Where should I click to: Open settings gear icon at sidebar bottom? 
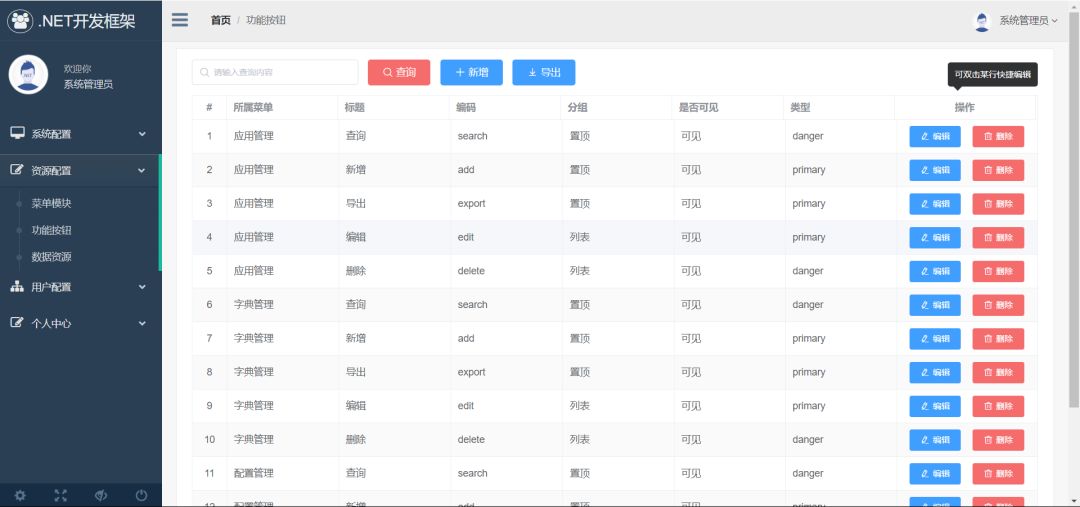(x=20, y=495)
